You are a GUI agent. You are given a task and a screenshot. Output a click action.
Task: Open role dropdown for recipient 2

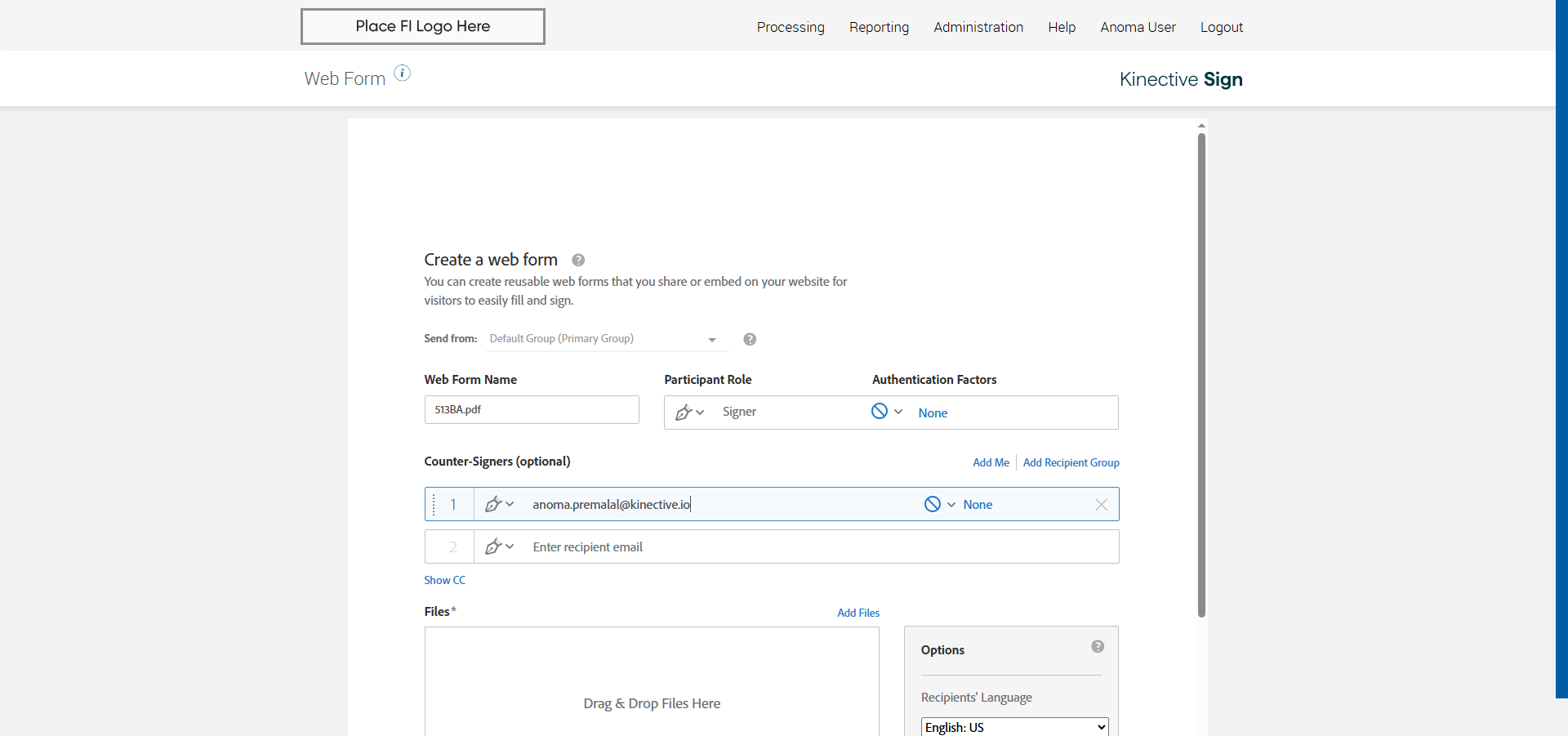click(499, 547)
